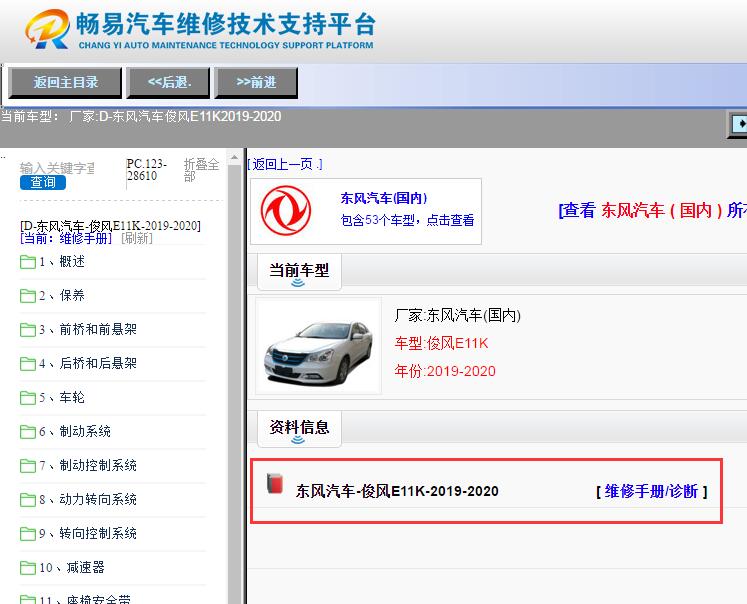Expand 4、后桥和后悬架 tree item
This screenshot has height=604, width=747.
click(88, 363)
